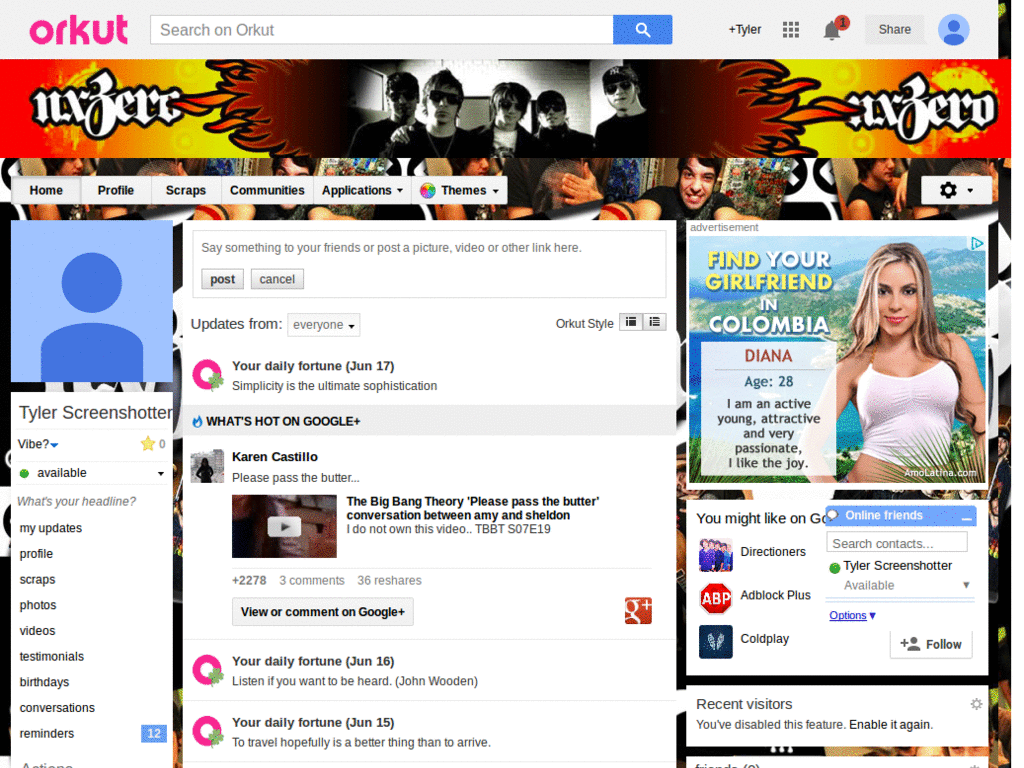Click the Search contacts field
This screenshot has width=1024, height=768.
tap(897, 543)
